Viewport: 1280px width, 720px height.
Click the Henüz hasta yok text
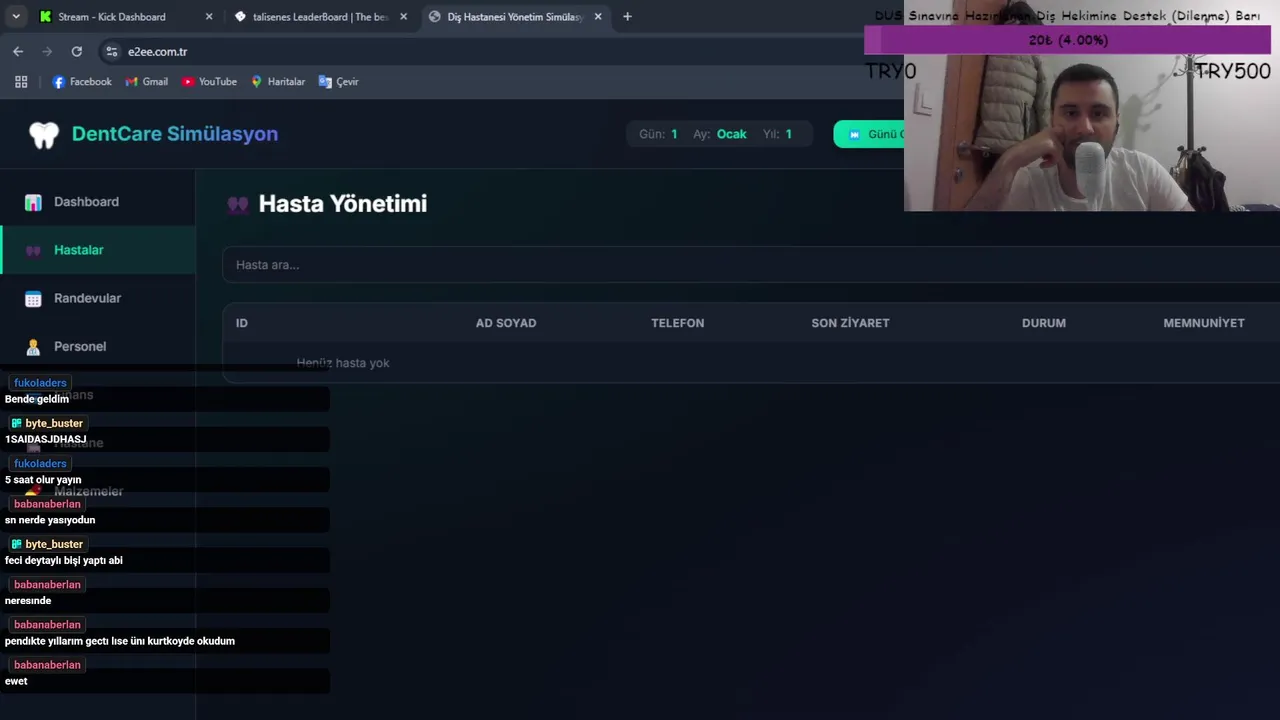pos(343,363)
